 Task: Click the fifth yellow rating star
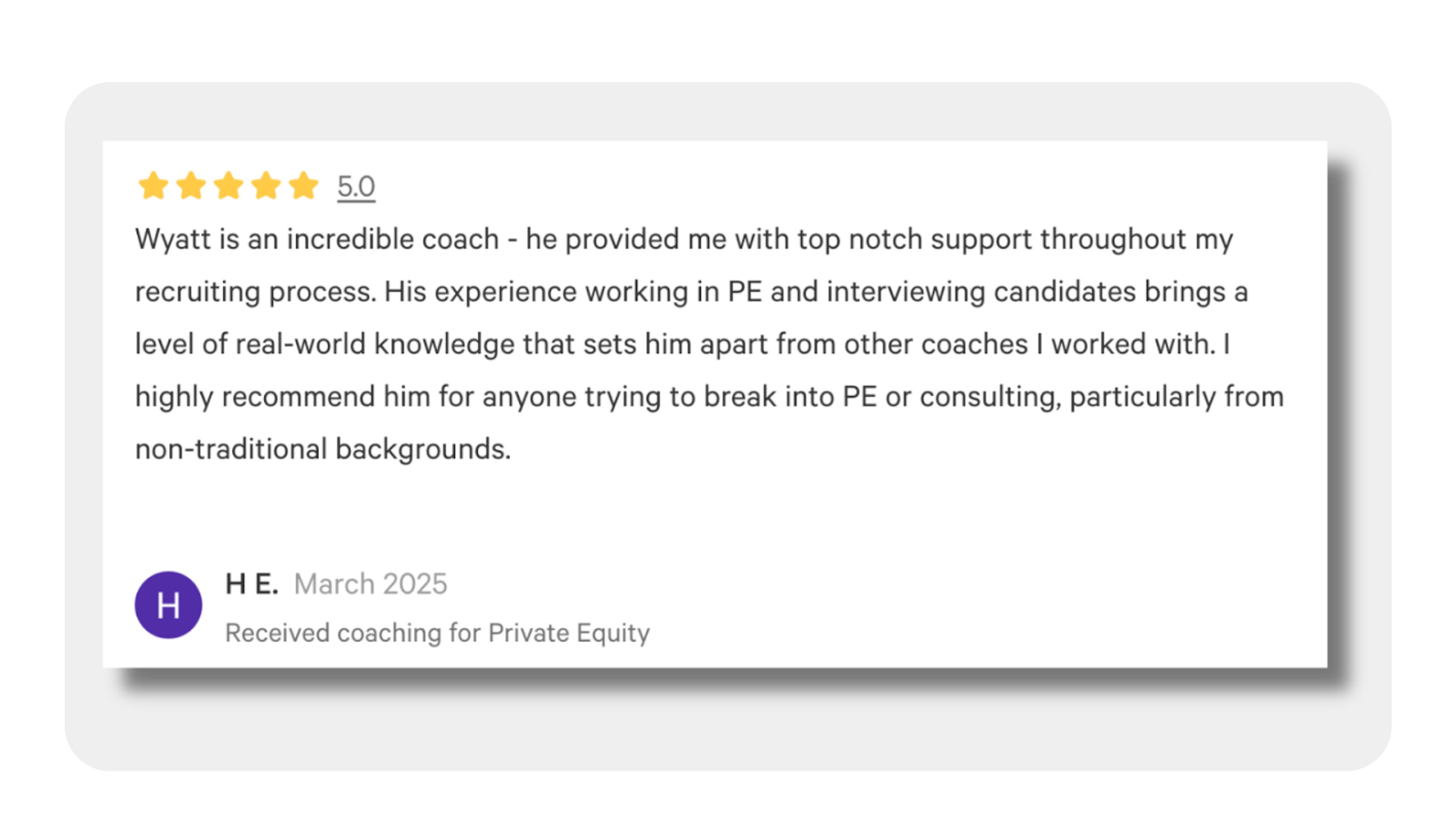tap(304, 185)
